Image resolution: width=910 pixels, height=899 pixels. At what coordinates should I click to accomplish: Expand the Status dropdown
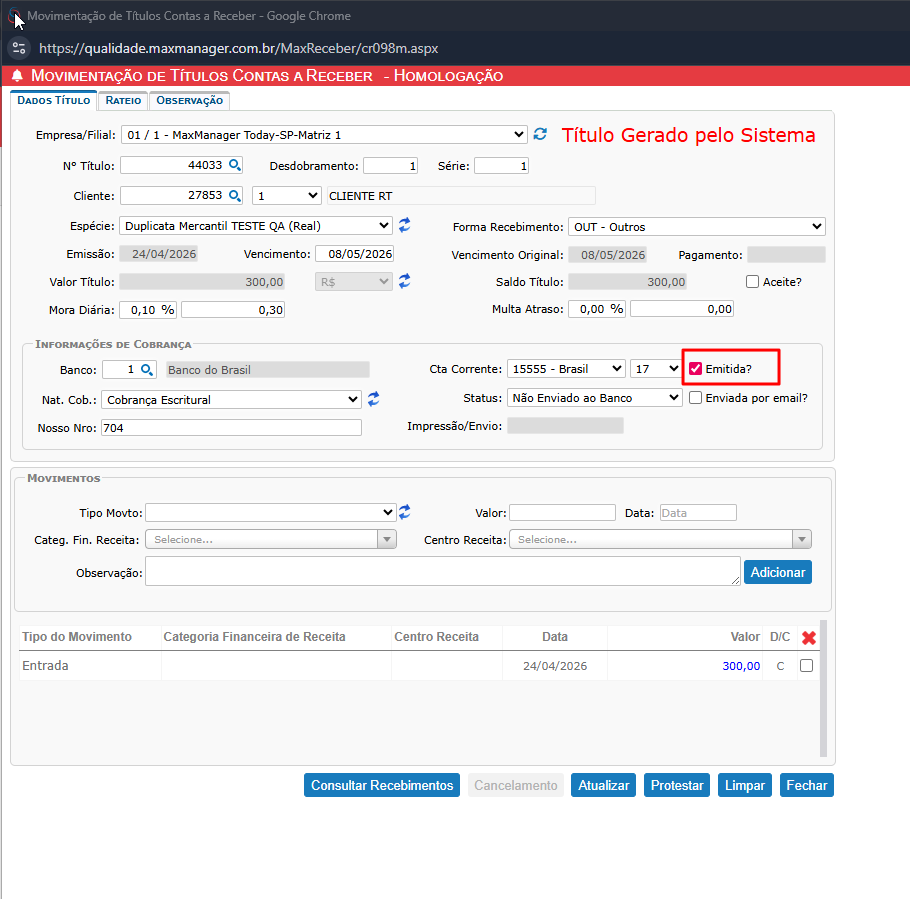[x=594, y=398]
